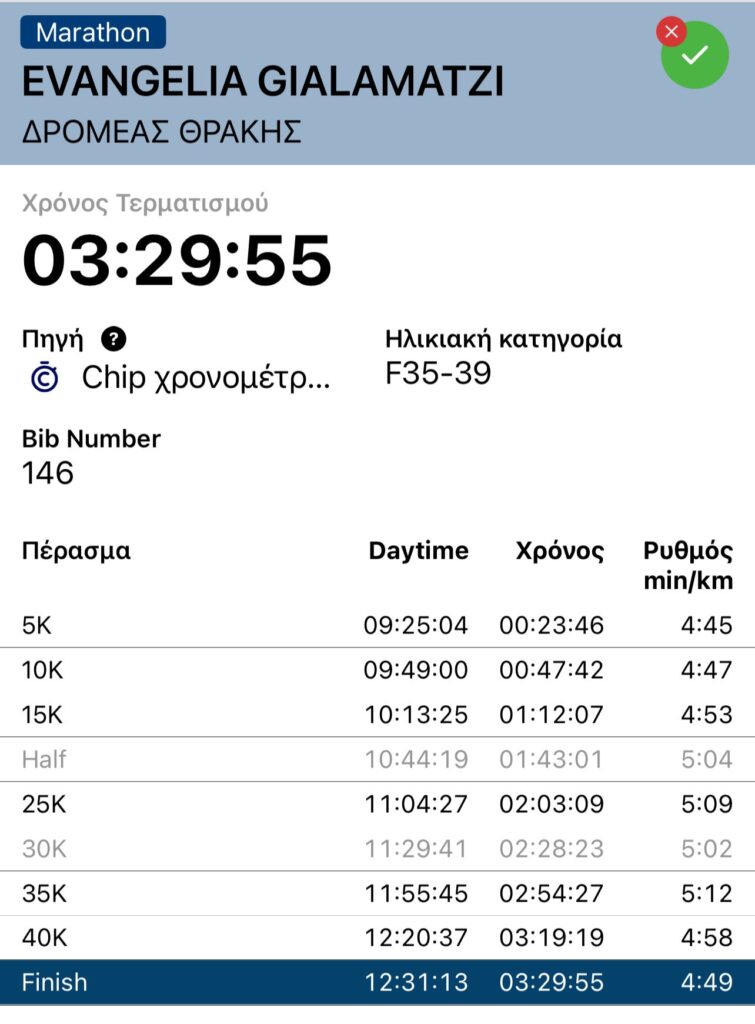
Task: Click bib number 146
Action: tap(48, 473)
